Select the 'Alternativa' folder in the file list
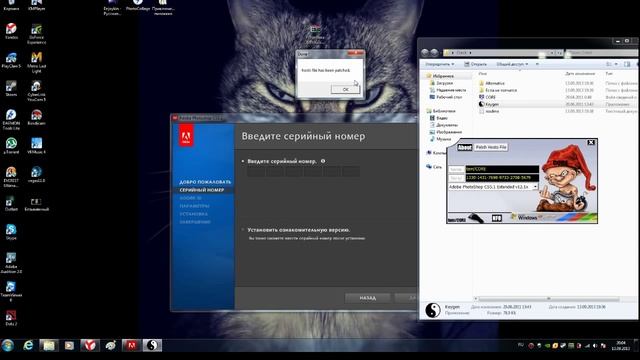Image resolution: width=640 pixels, height=360 pixels. (x=495, y=83)
